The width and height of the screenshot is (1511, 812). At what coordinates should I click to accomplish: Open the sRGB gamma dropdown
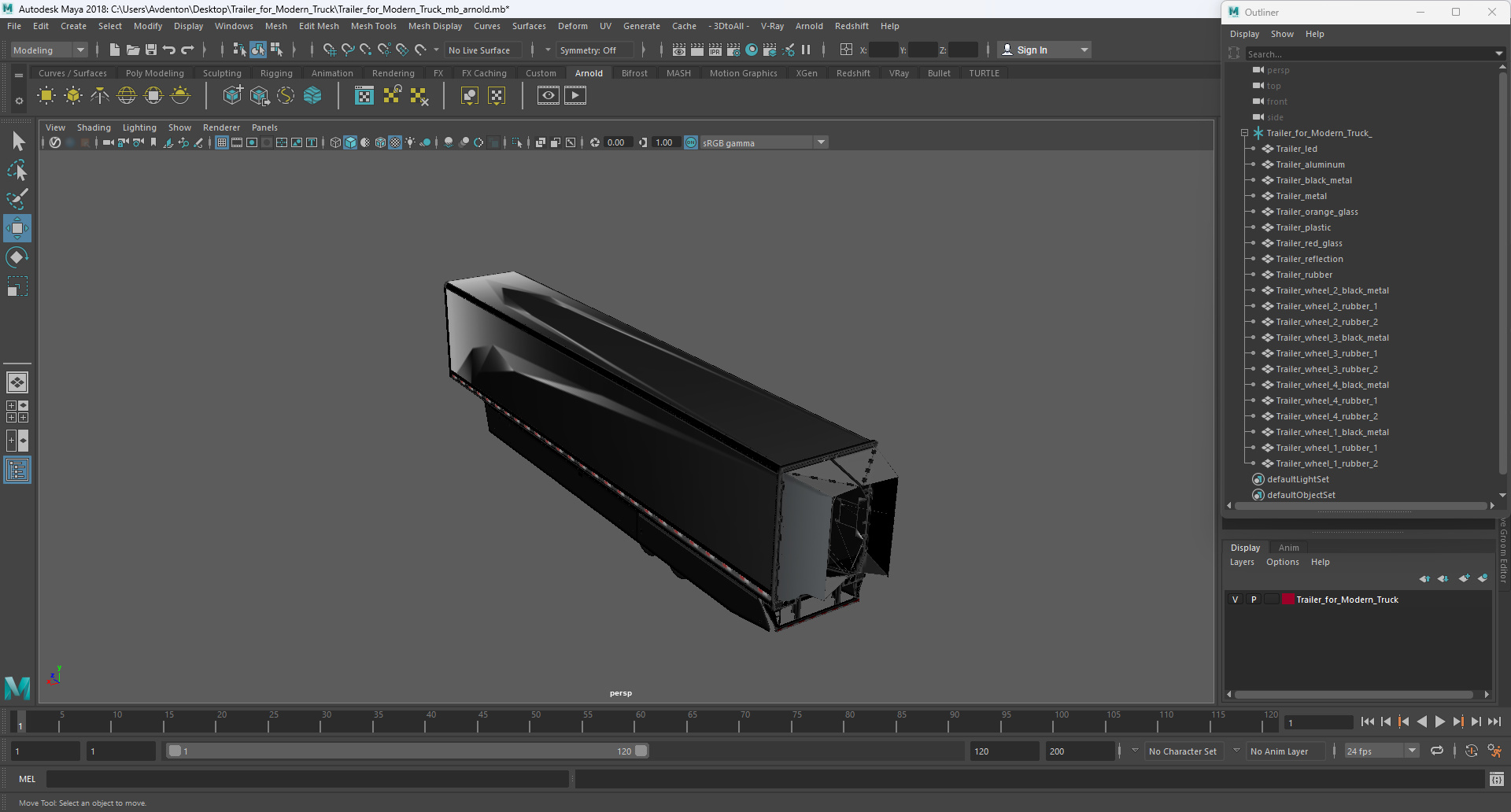[763, 142]
